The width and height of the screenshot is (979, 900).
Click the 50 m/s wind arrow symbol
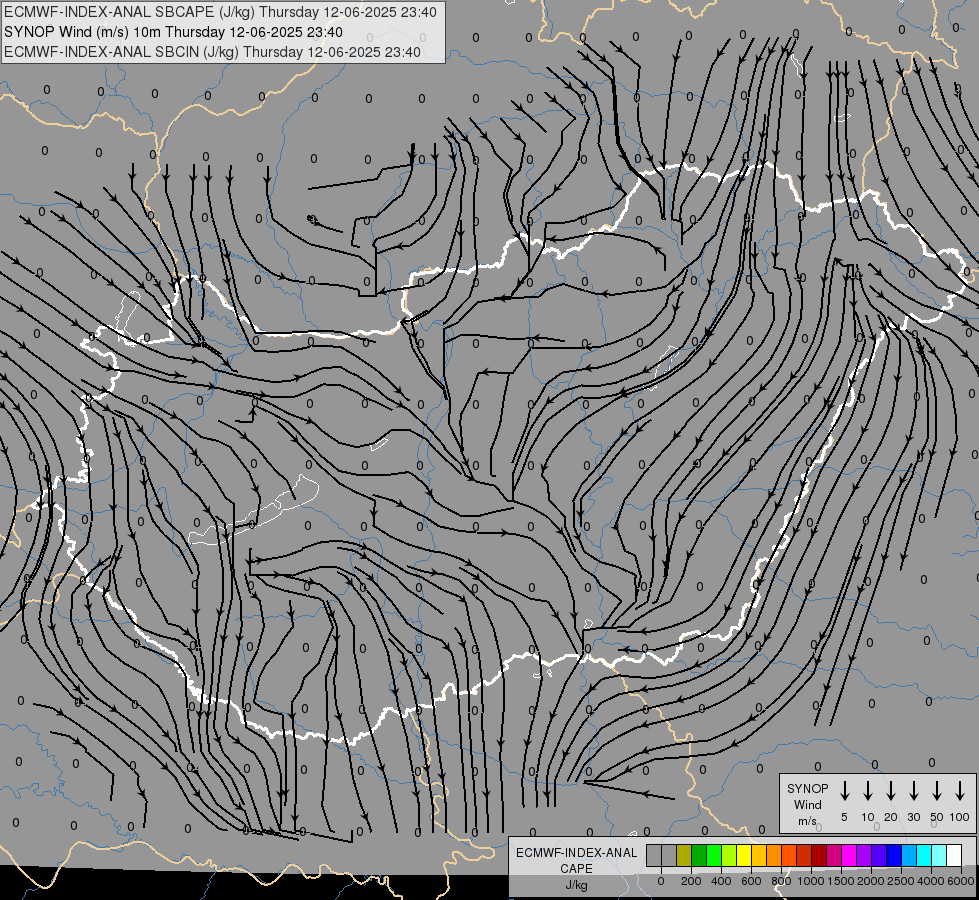pos(937,791)
